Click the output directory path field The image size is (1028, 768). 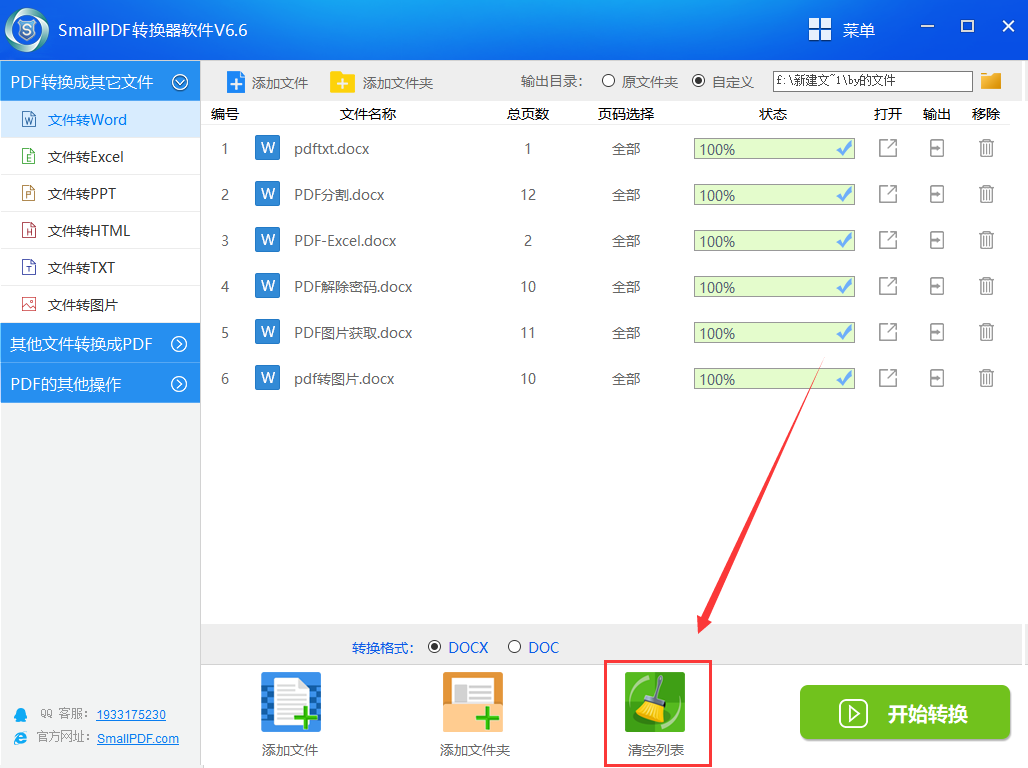[873, 81]
